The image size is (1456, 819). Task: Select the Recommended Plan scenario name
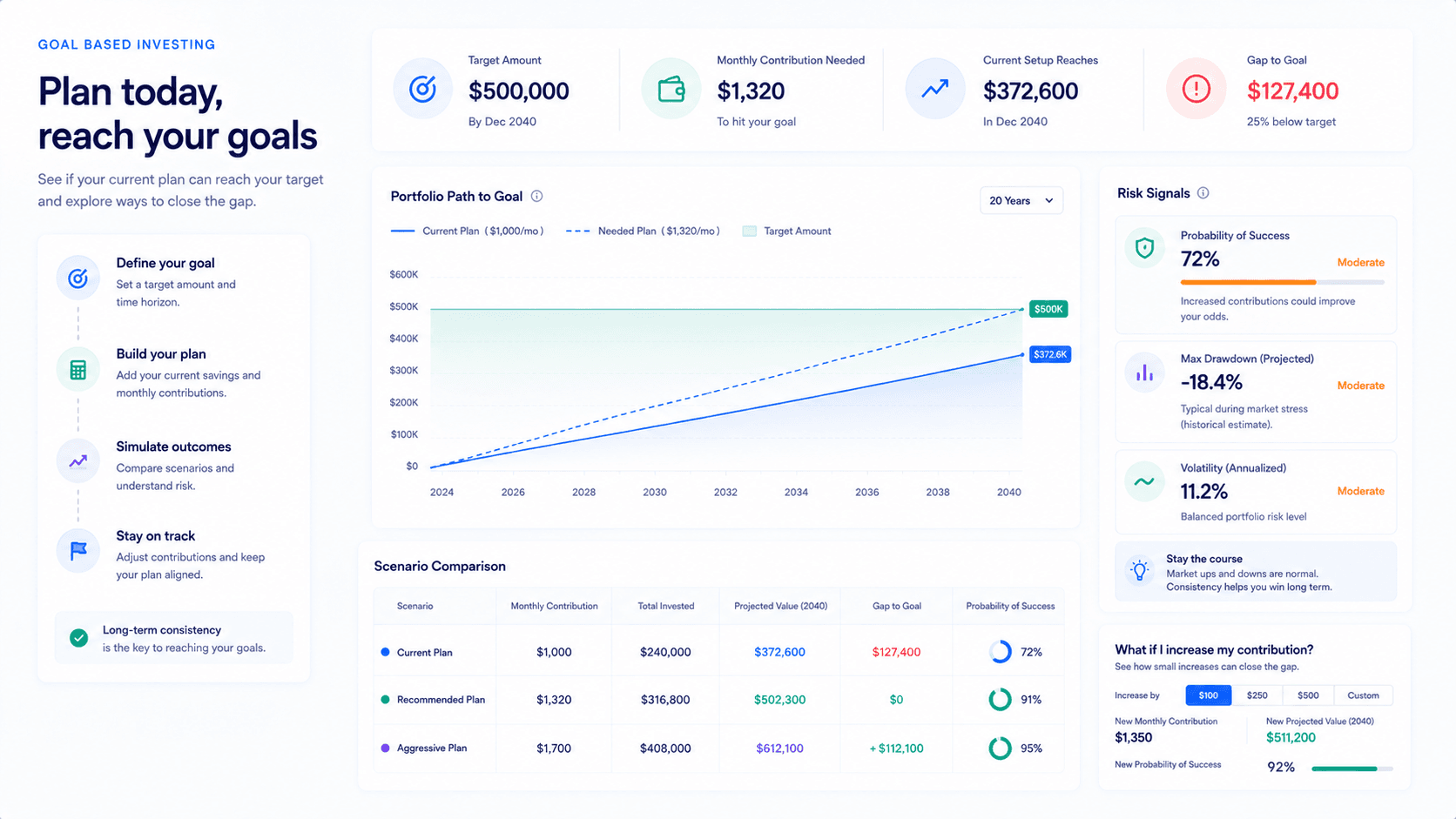tap(441, 700)
